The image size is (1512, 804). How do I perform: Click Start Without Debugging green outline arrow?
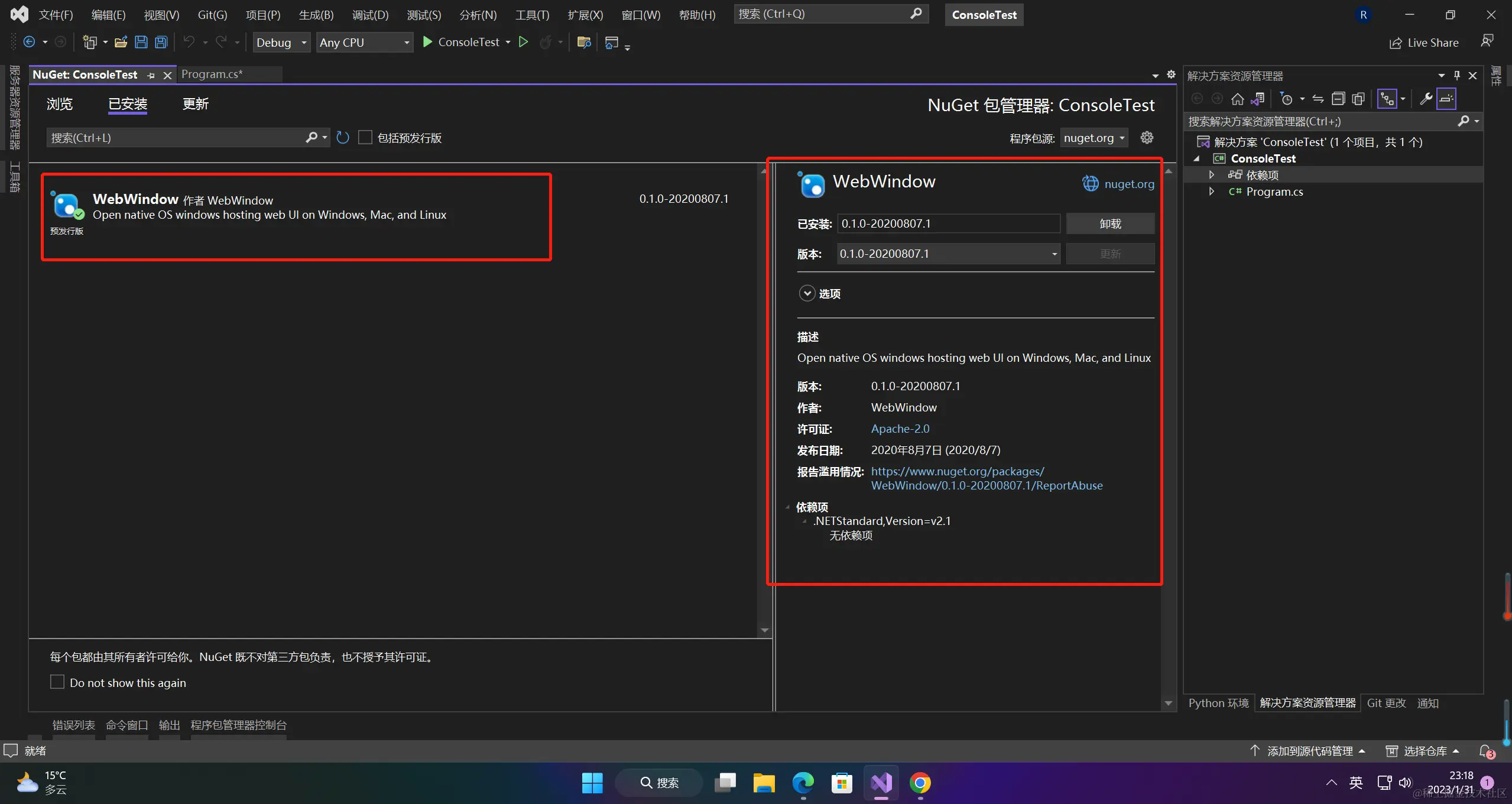523,42
